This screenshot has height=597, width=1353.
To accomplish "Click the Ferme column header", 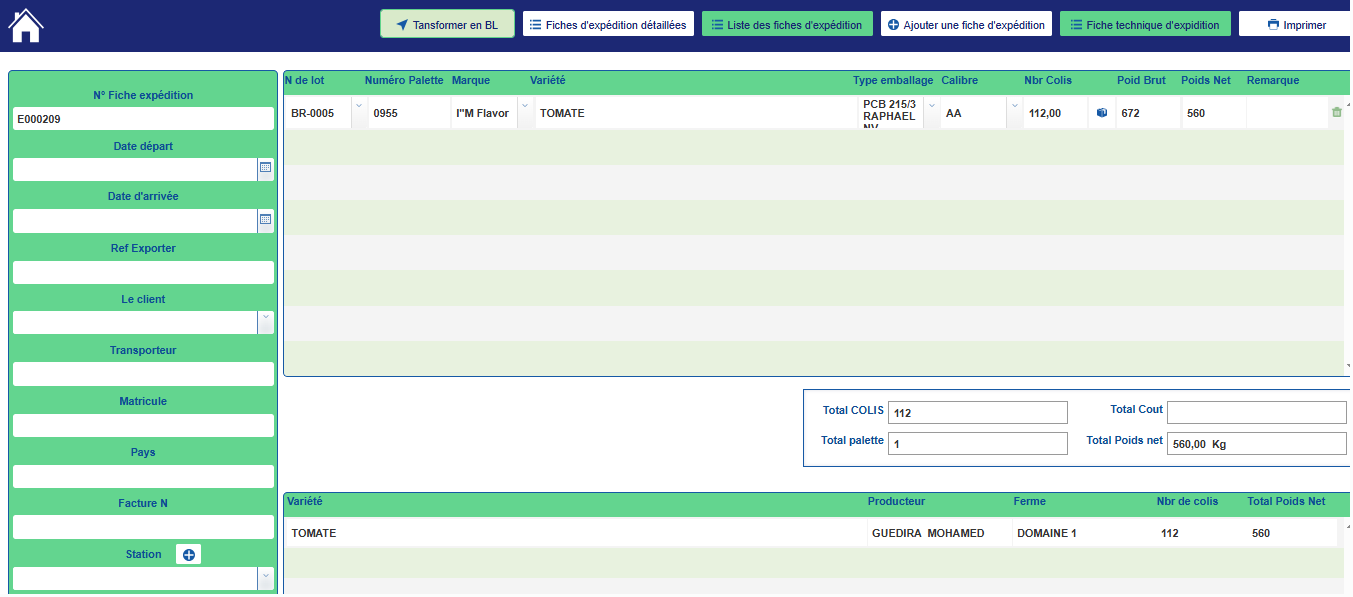I will (x=1029, y=501).
